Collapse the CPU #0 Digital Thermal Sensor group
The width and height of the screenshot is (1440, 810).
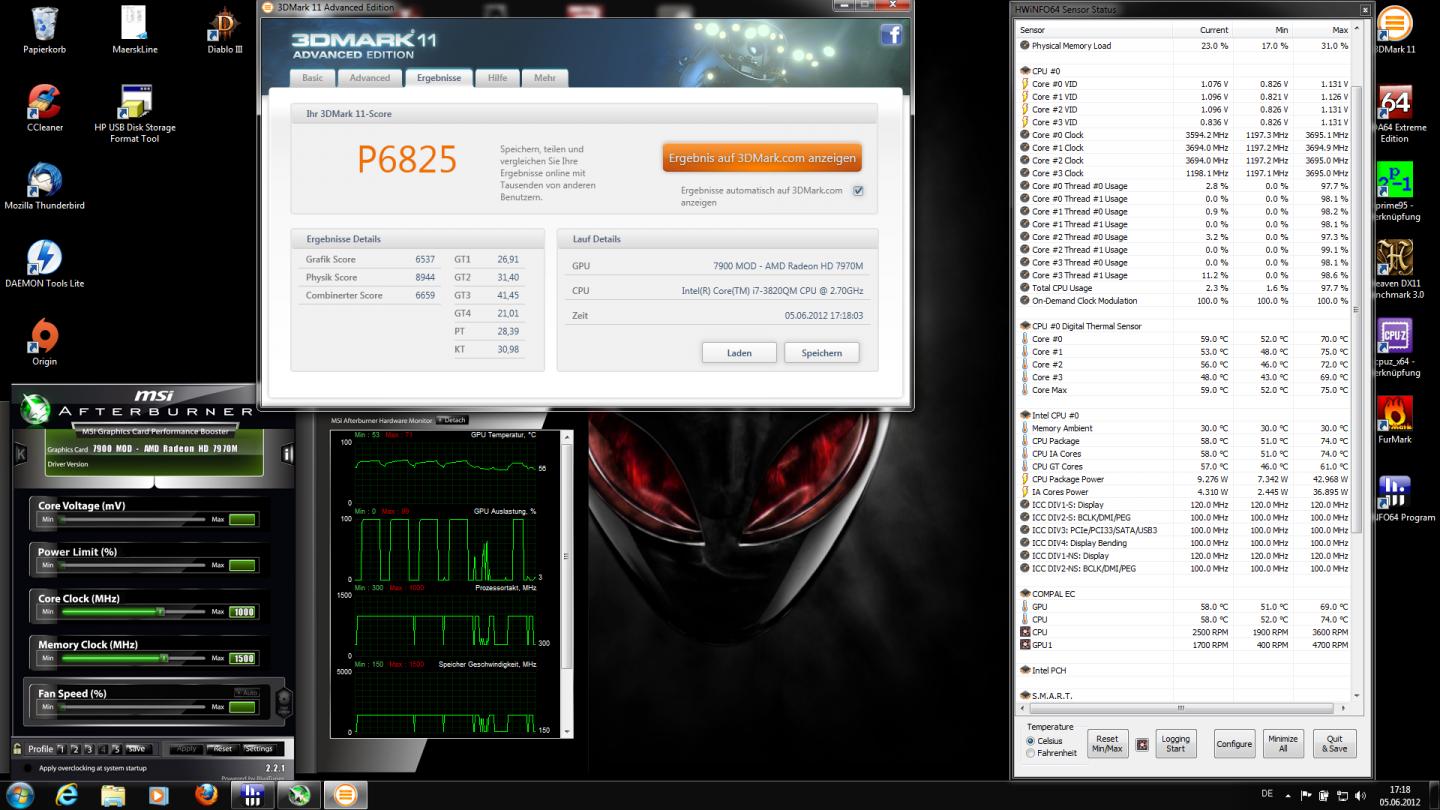(x=1025, y=326)
